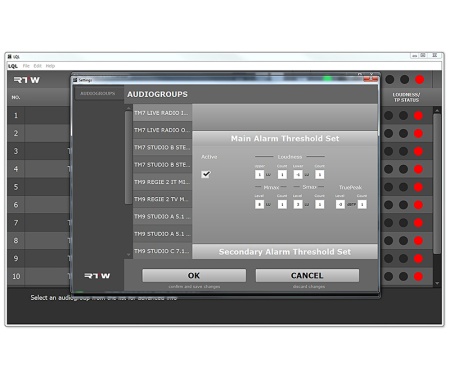Click the red status indicator in row 3
This screenshot has height=380, width=450.
click(418, 151)
